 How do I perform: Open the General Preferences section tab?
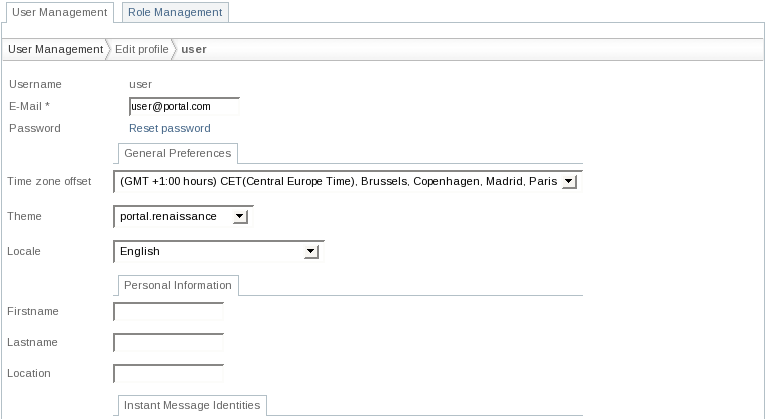pos(178,153)
